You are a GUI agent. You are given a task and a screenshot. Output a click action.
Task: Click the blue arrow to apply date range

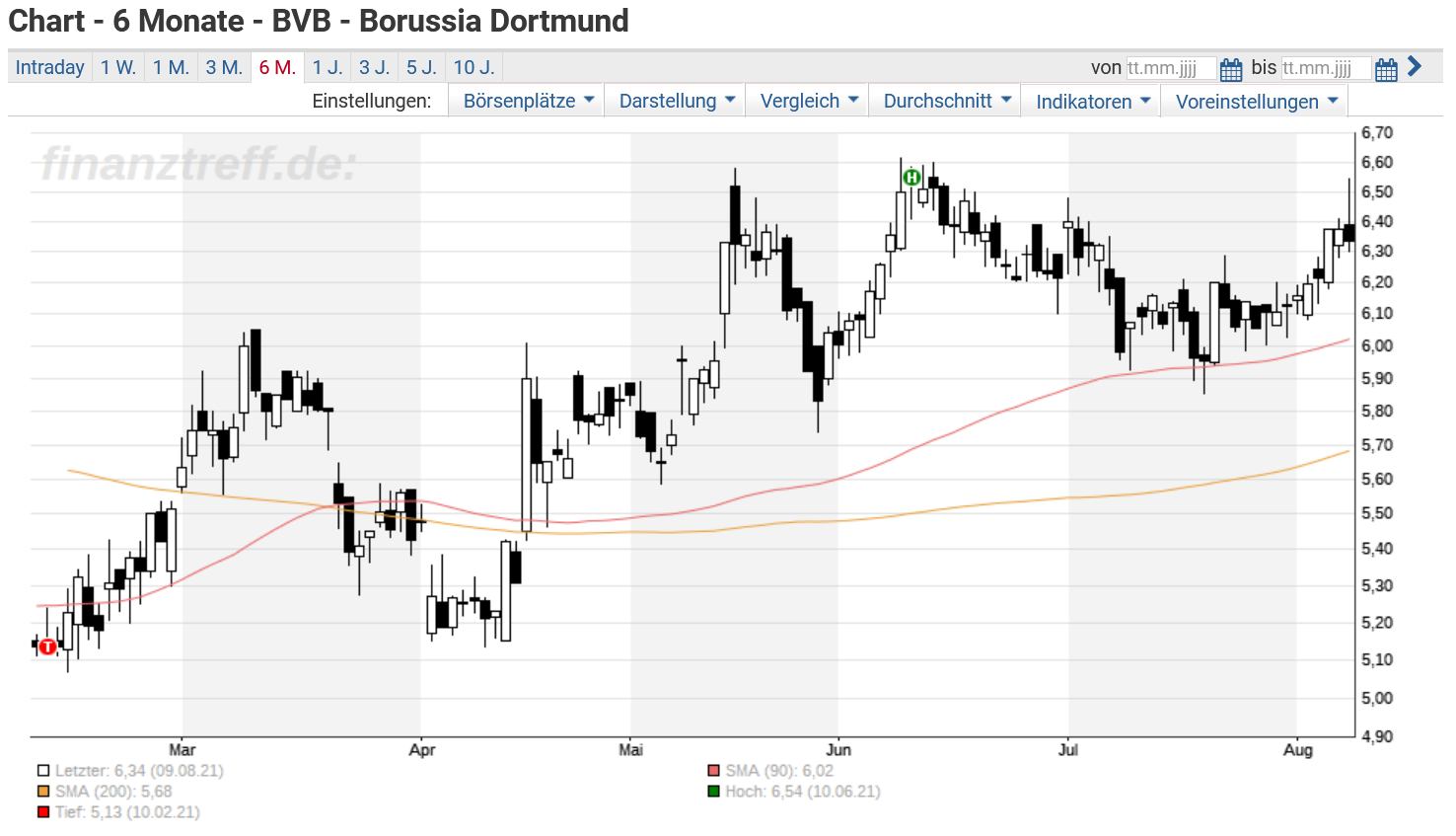[x=1415, y=66]
